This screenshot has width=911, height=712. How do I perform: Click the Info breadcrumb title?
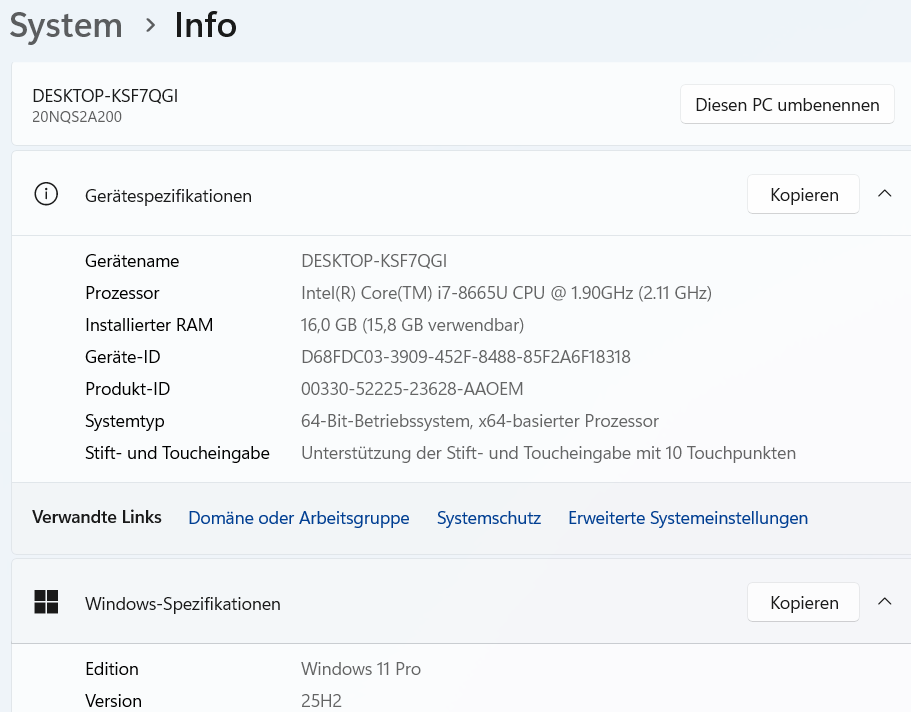206,26
